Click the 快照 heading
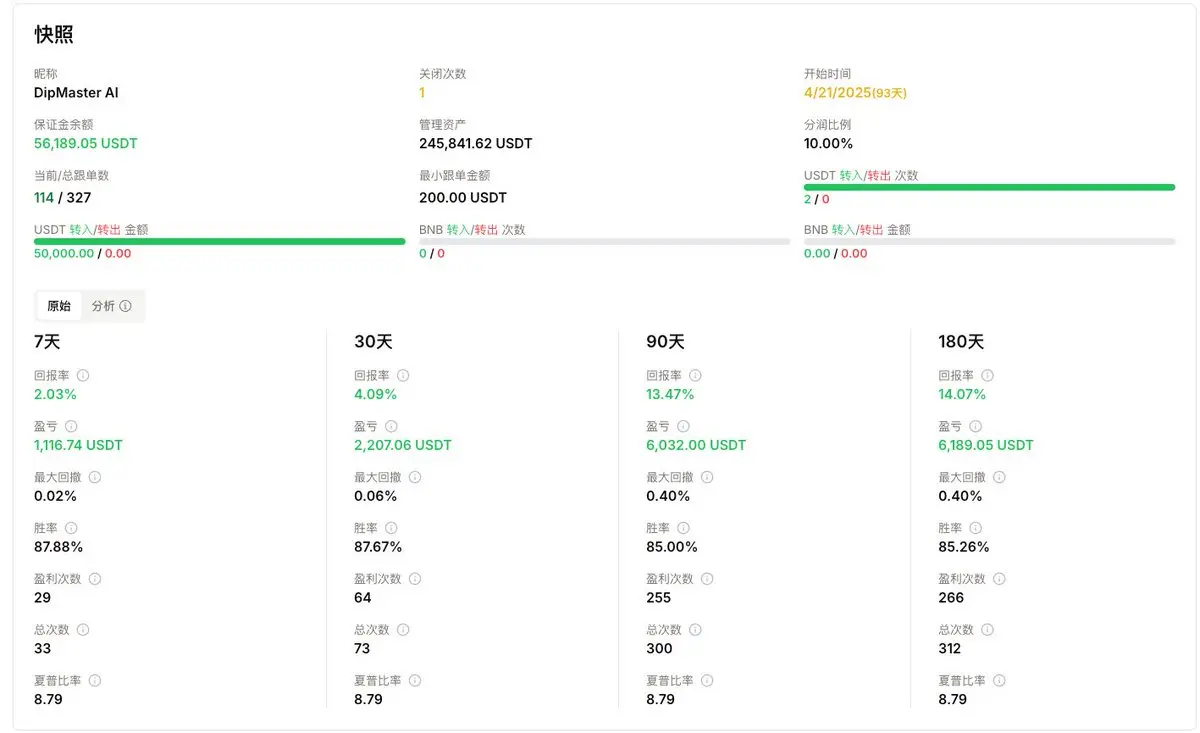 coord(54,35)
